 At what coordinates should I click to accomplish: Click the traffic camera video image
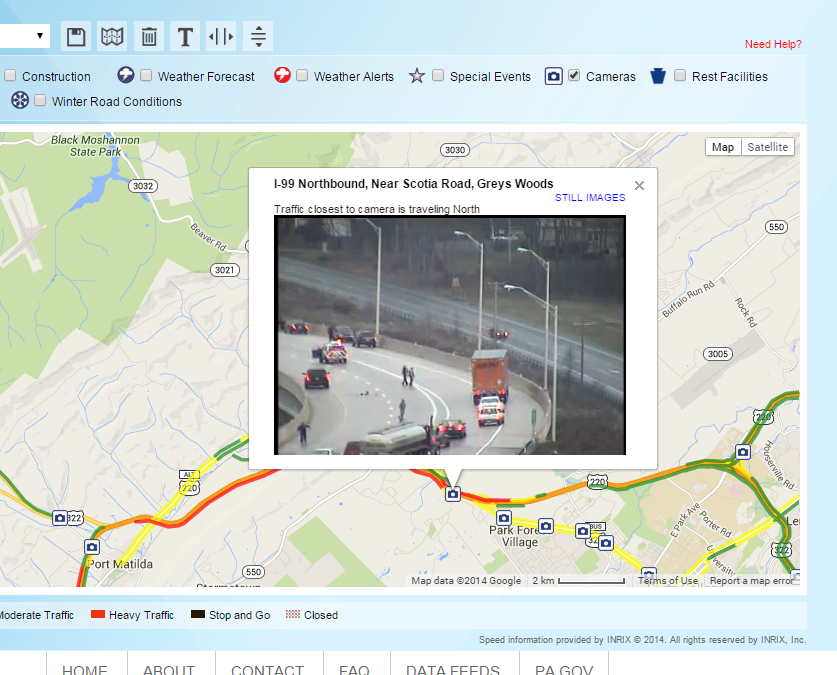coord(449,335)
